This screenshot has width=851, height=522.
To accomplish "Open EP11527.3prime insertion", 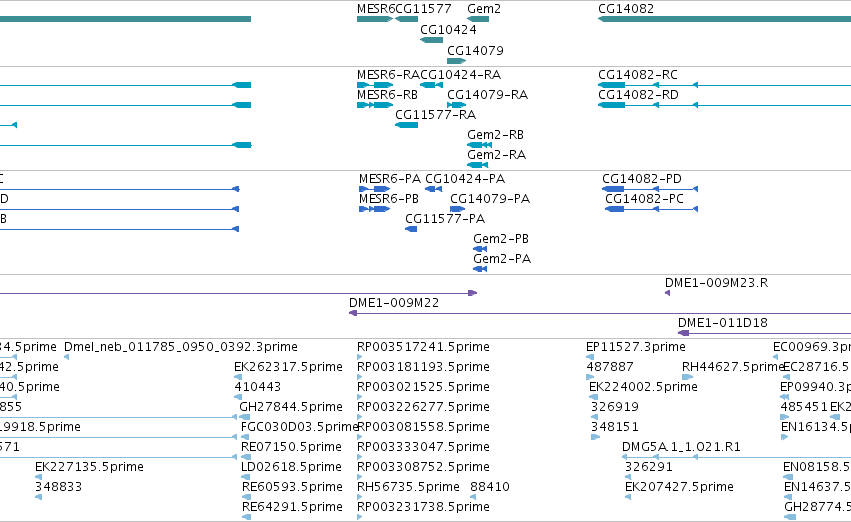I will [x=636, y=347].
